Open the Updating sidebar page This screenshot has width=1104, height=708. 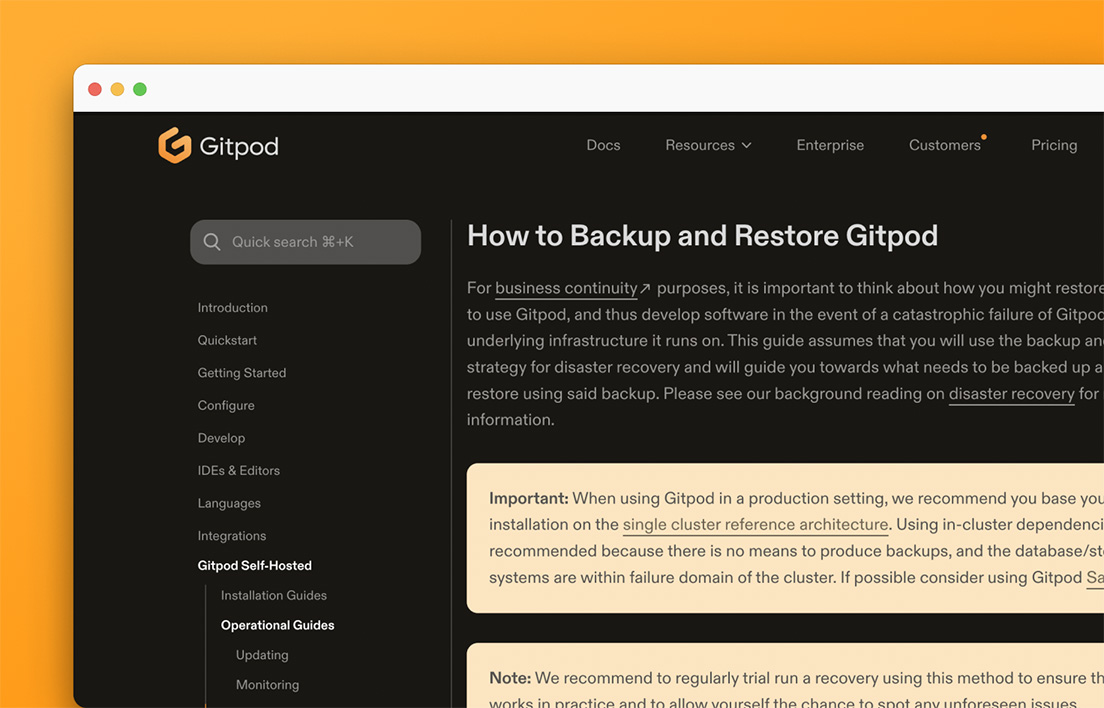[262, 655]
